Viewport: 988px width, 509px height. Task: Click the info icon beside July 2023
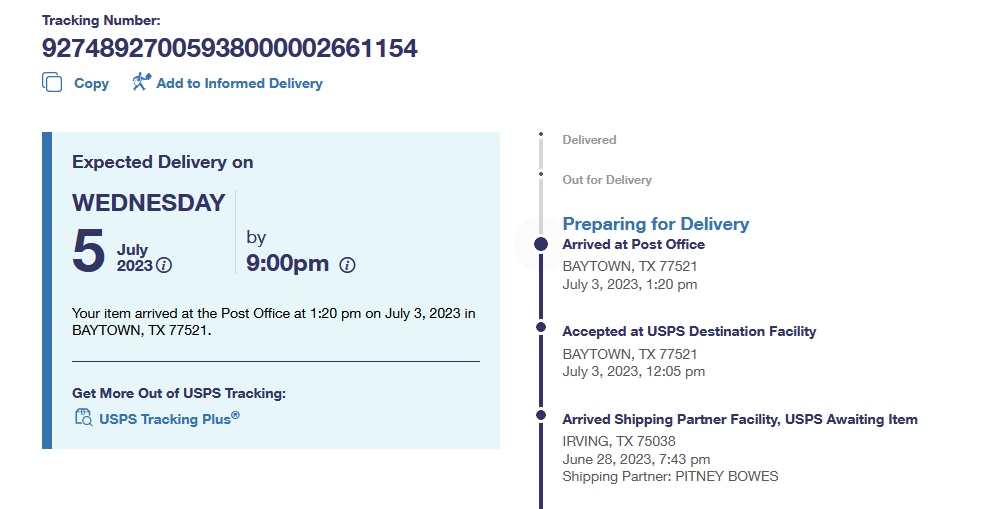[165, 265]
